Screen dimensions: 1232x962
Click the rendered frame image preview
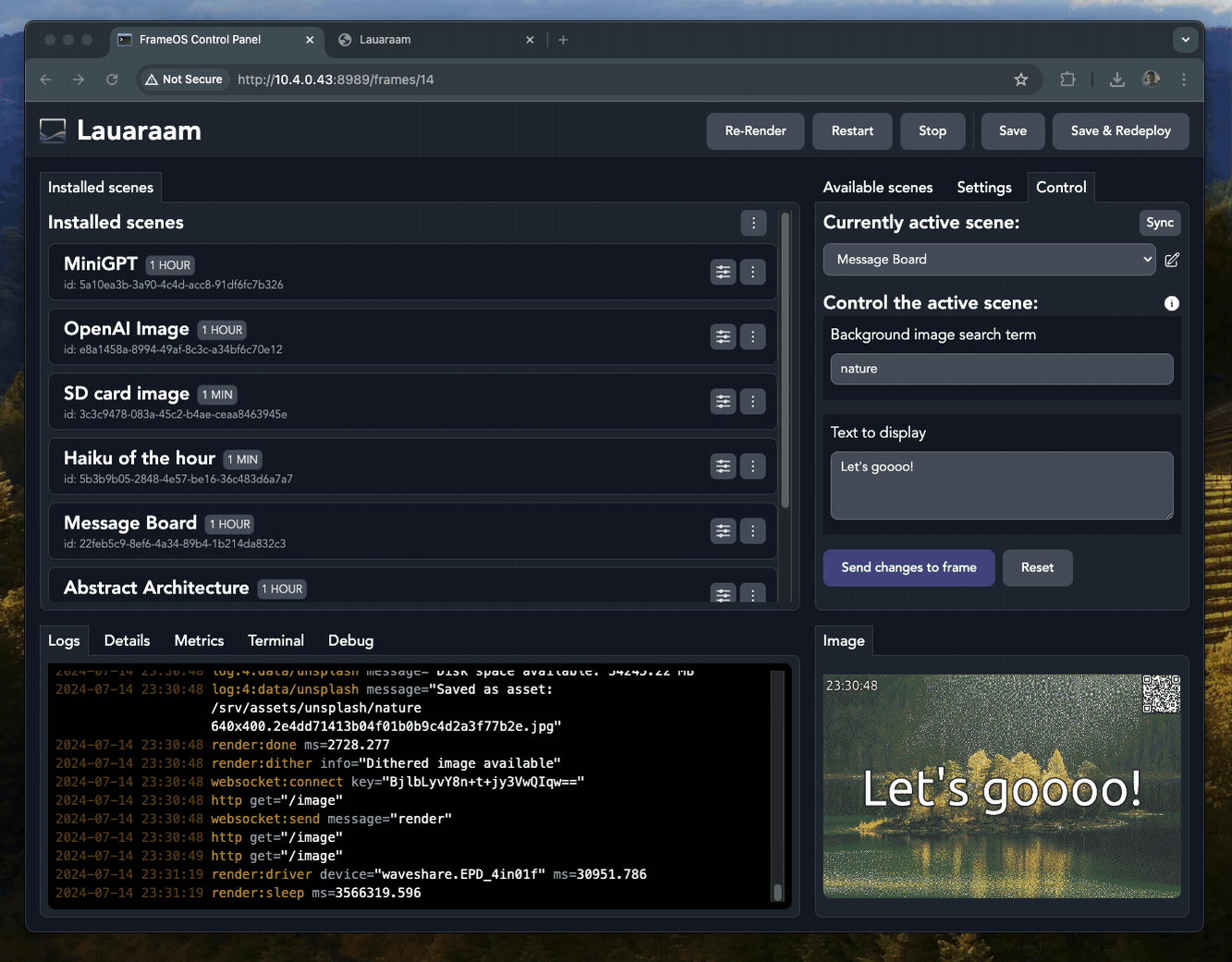[1001, 785]
